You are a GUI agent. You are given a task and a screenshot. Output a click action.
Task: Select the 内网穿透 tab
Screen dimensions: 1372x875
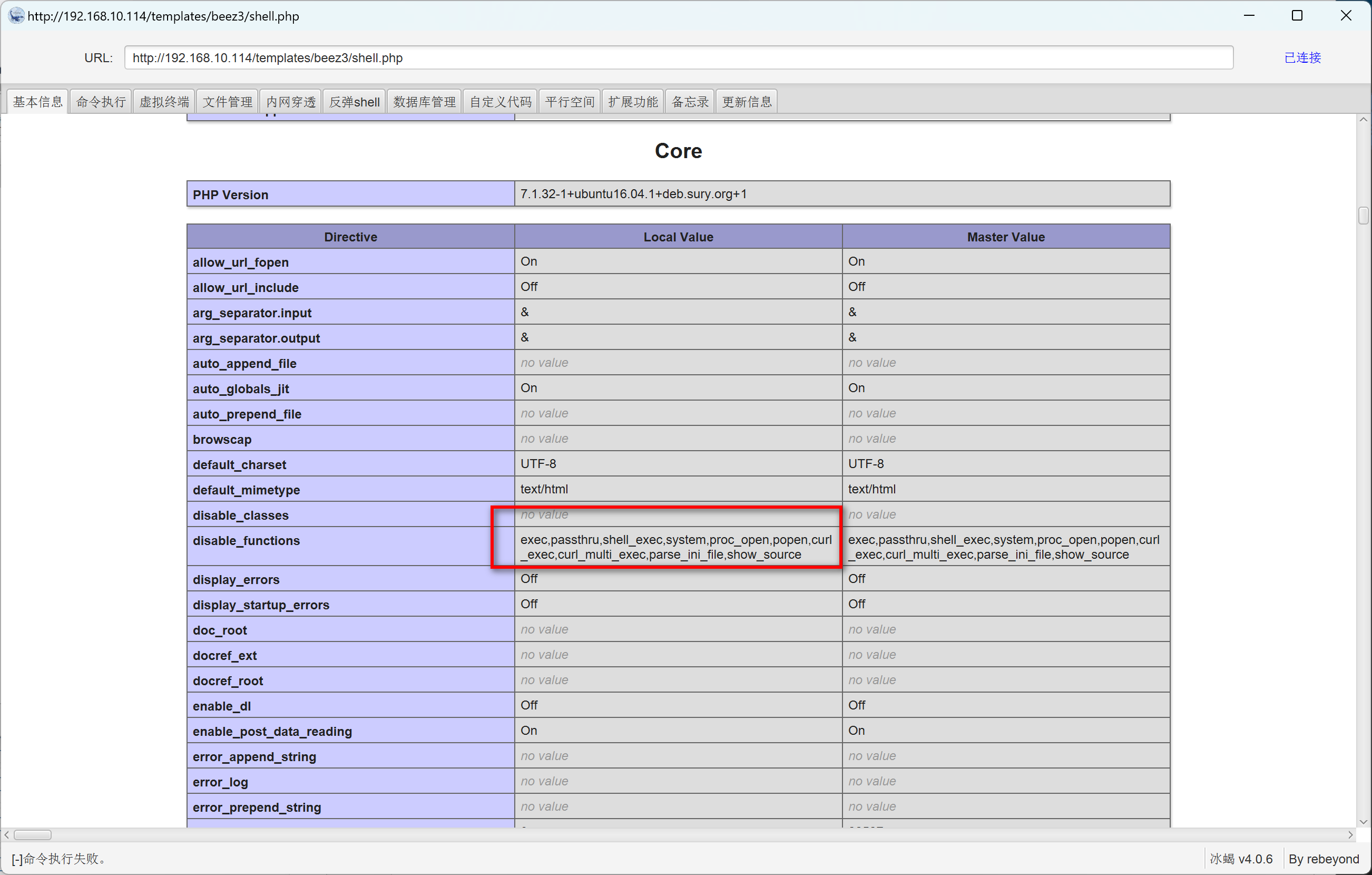point(291,102)
